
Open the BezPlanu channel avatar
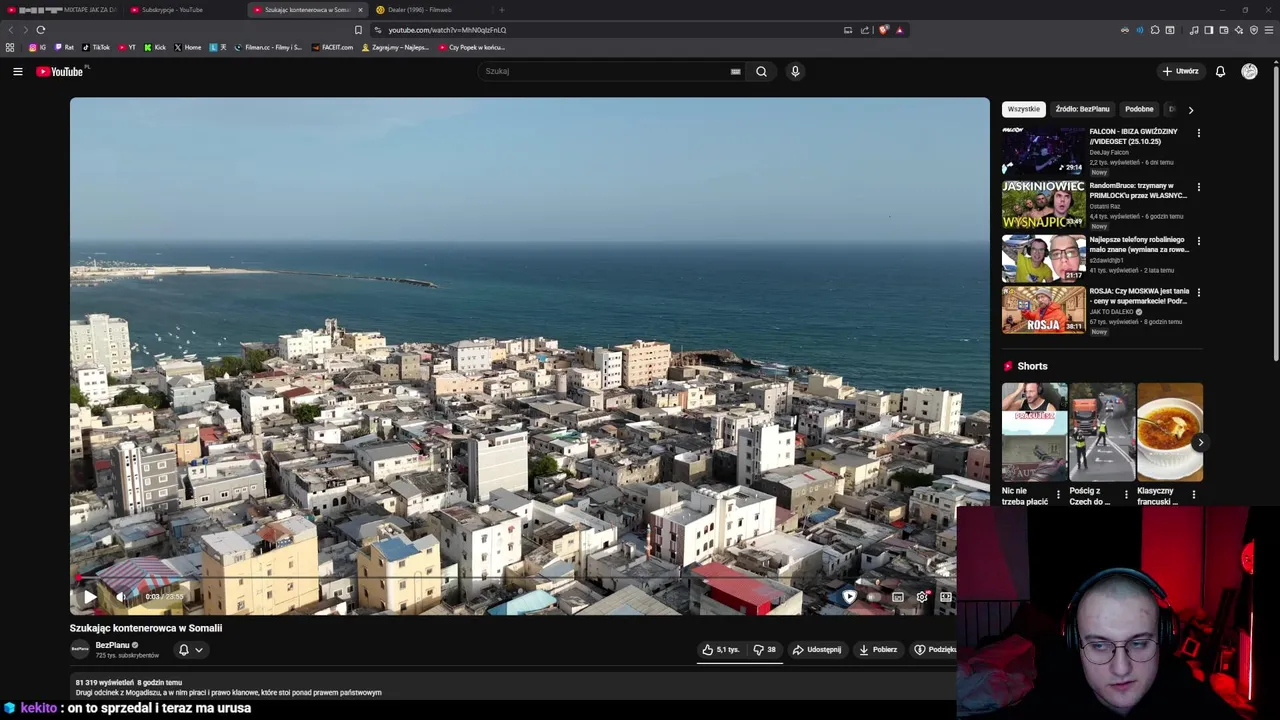80,649
